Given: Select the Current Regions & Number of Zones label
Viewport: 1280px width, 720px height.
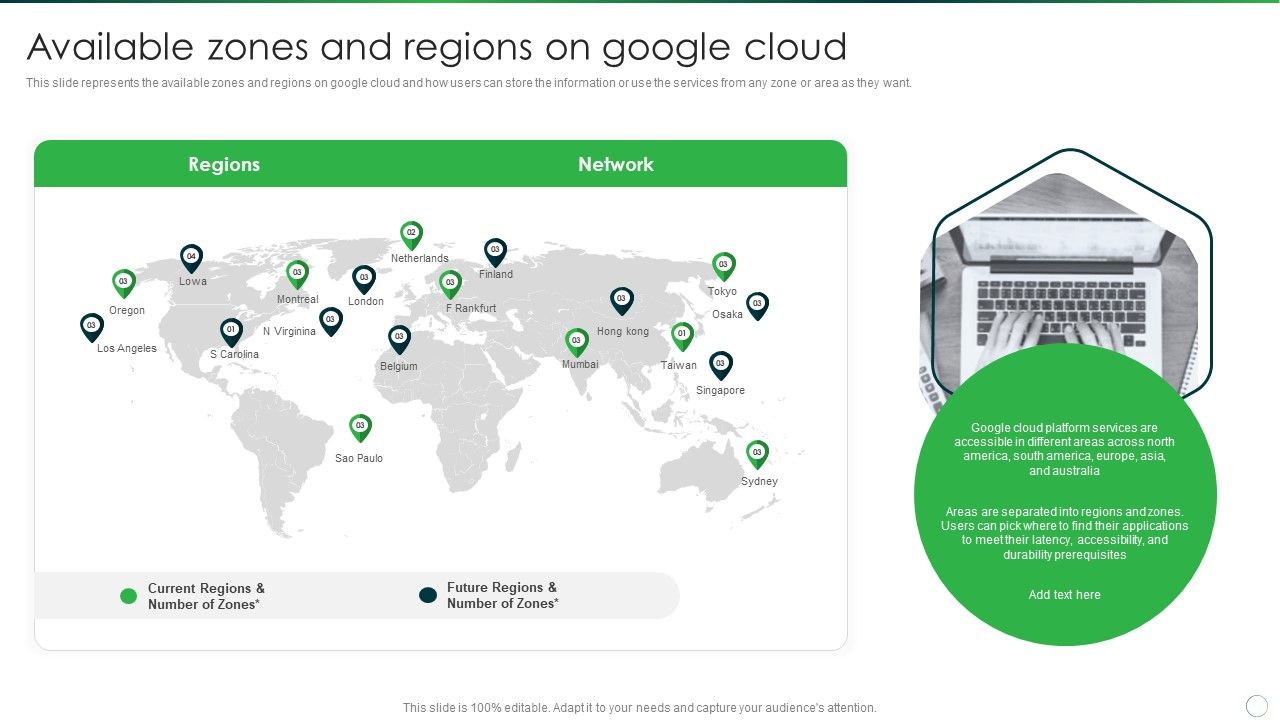Looking at the screenshot, I should pyautogui.click(x=207, y=596).
